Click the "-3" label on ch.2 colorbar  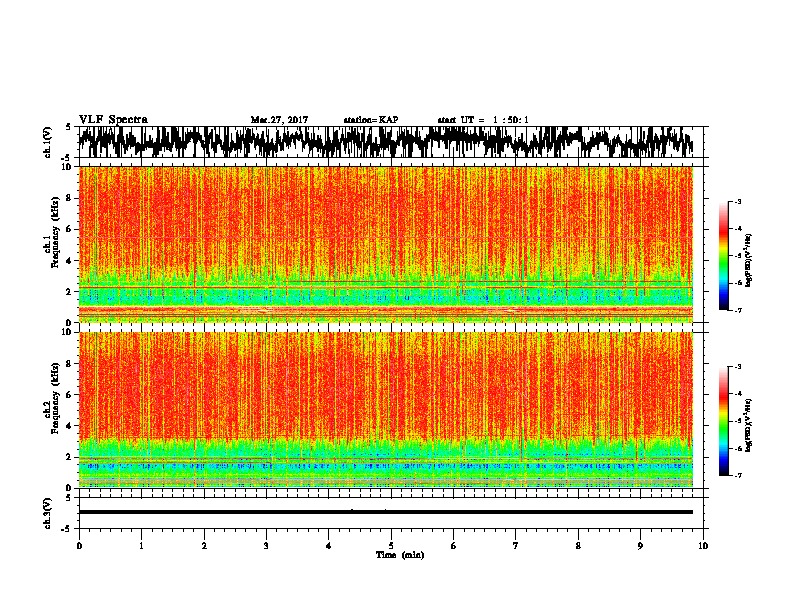(x=737, y=367)
